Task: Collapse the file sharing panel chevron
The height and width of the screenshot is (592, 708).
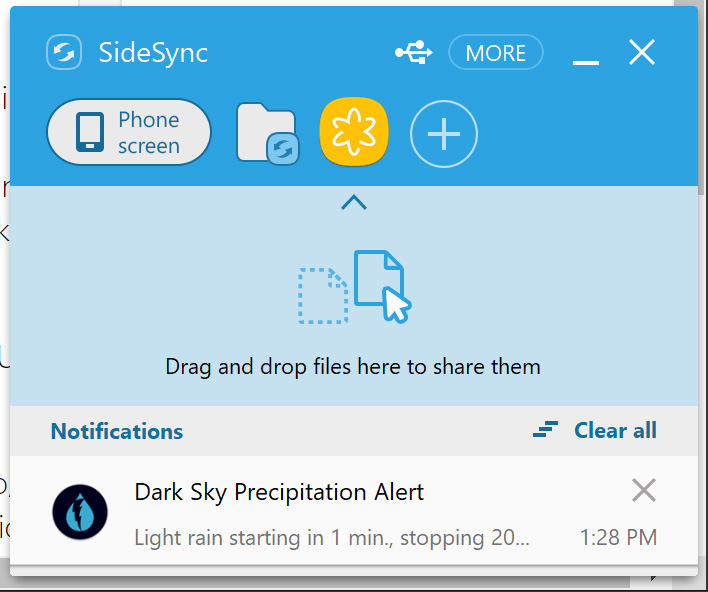Action: (x=354, y=202)
